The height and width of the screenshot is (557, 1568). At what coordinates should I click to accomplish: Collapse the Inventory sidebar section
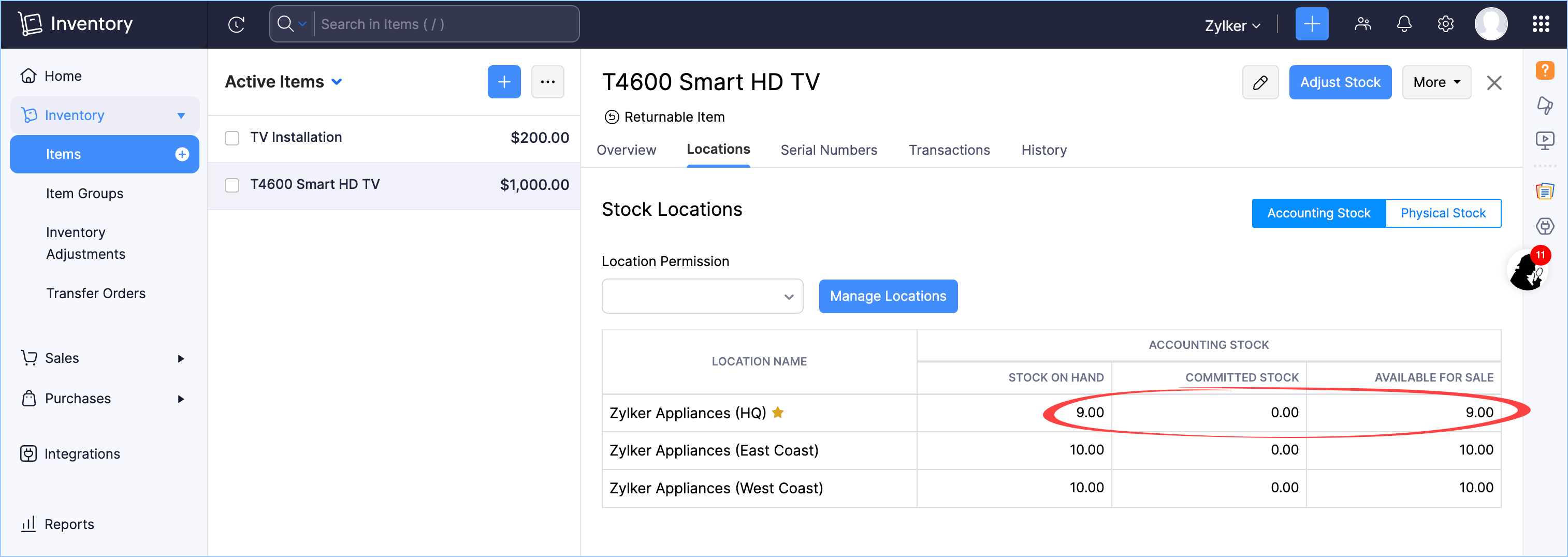[181, 115]
